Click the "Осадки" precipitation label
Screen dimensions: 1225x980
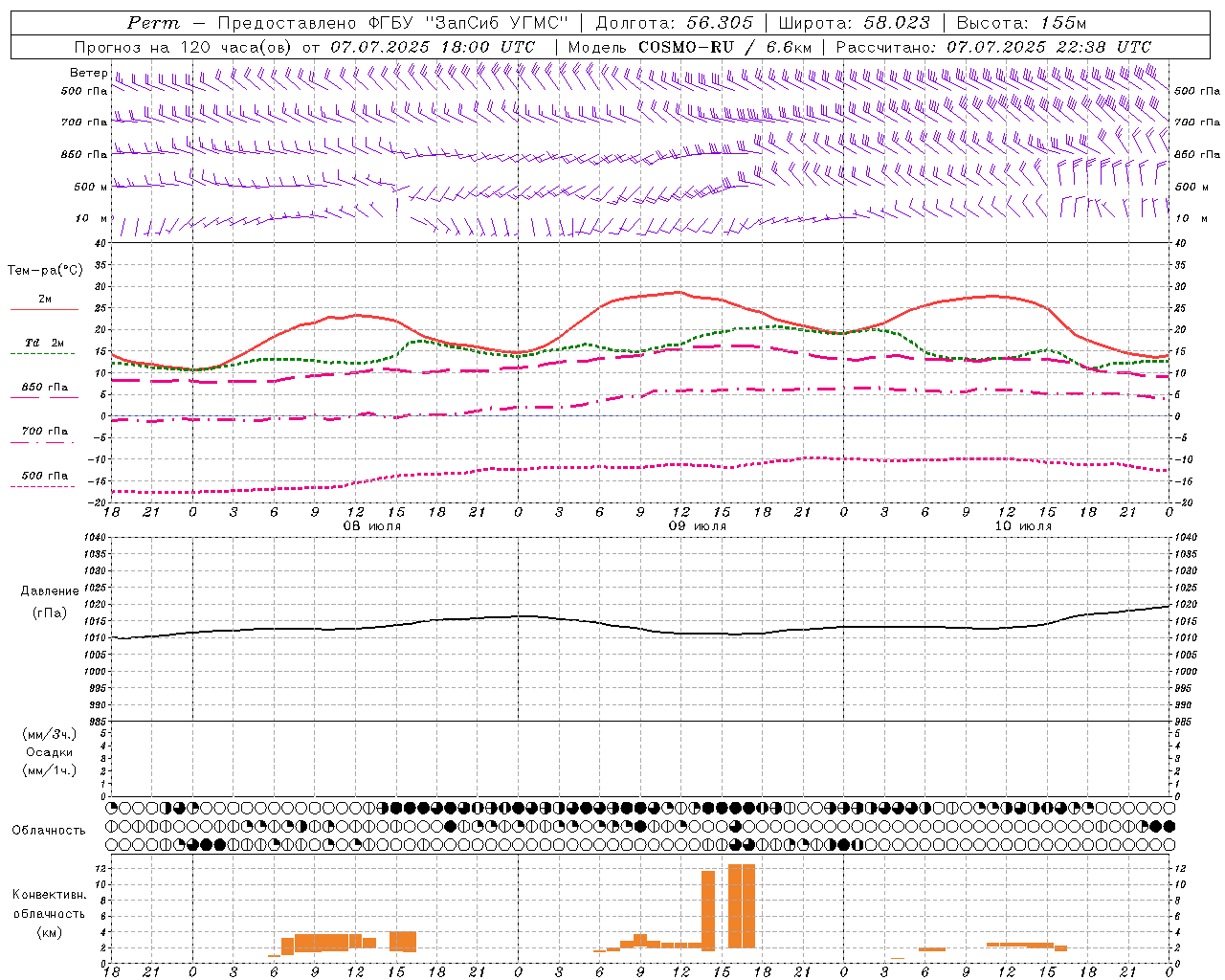[x=50, y=752]
